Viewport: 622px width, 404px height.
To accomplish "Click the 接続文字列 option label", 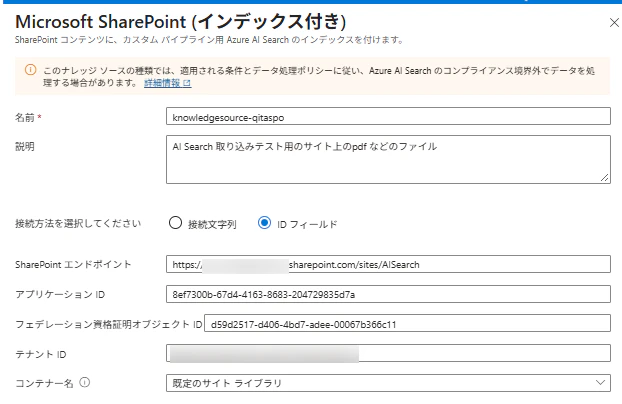I will 212,224.
